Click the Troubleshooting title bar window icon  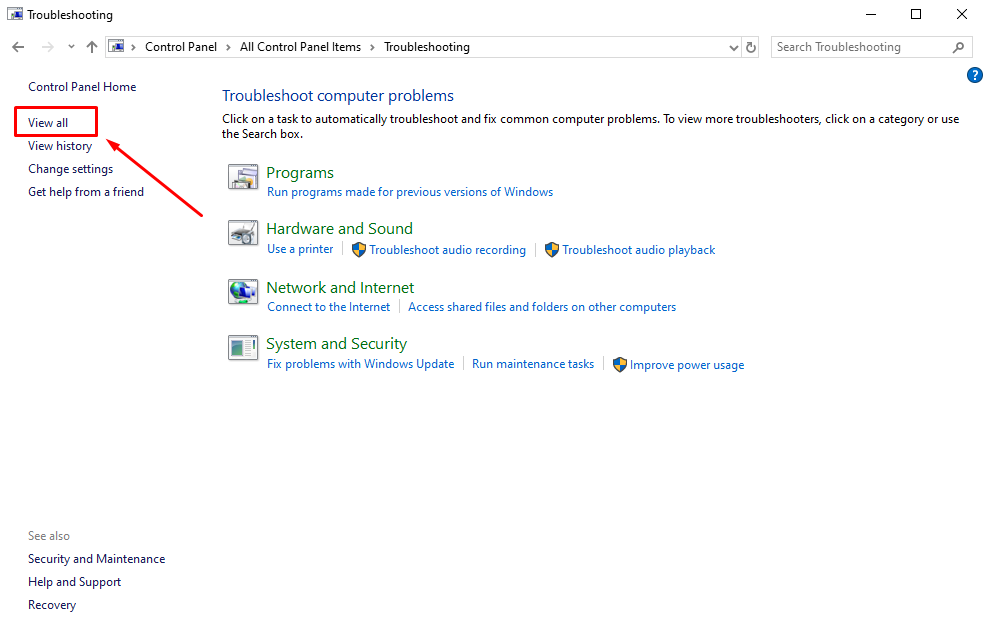(x=15, y=14)
